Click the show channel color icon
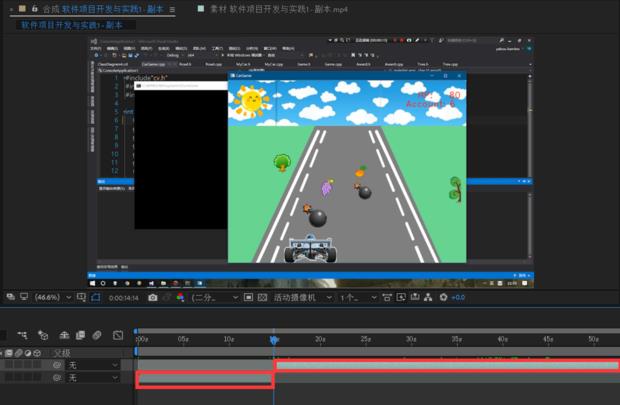The height and width of the screenshot is (405, 620). (x=180, y=297)
